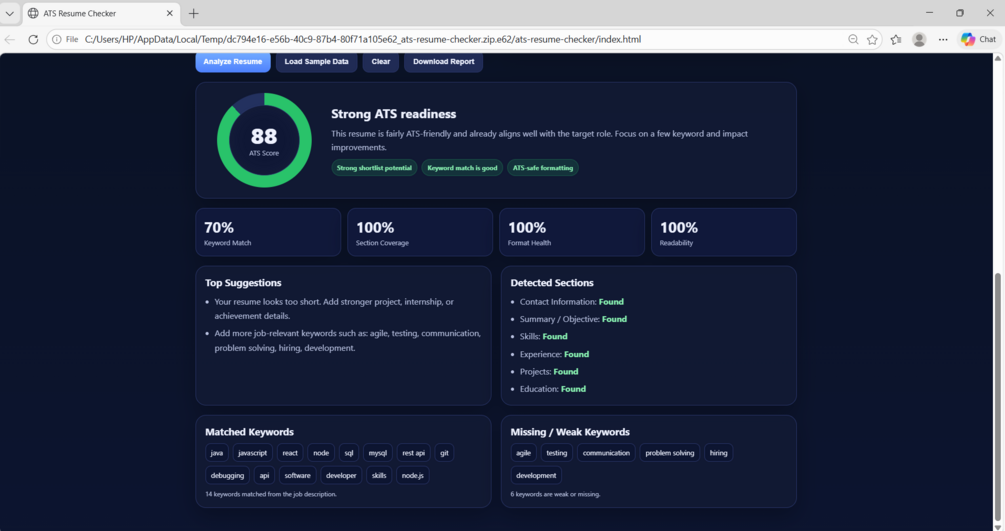This screenshot has height=531, width=1005.
Task: Click the sql keyword chip
Action: [349, 453]
